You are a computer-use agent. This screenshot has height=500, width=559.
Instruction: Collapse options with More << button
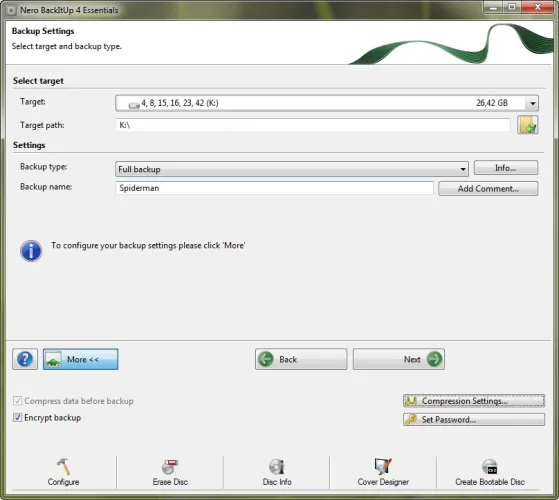pyautogui.click(x=81, y=359)
